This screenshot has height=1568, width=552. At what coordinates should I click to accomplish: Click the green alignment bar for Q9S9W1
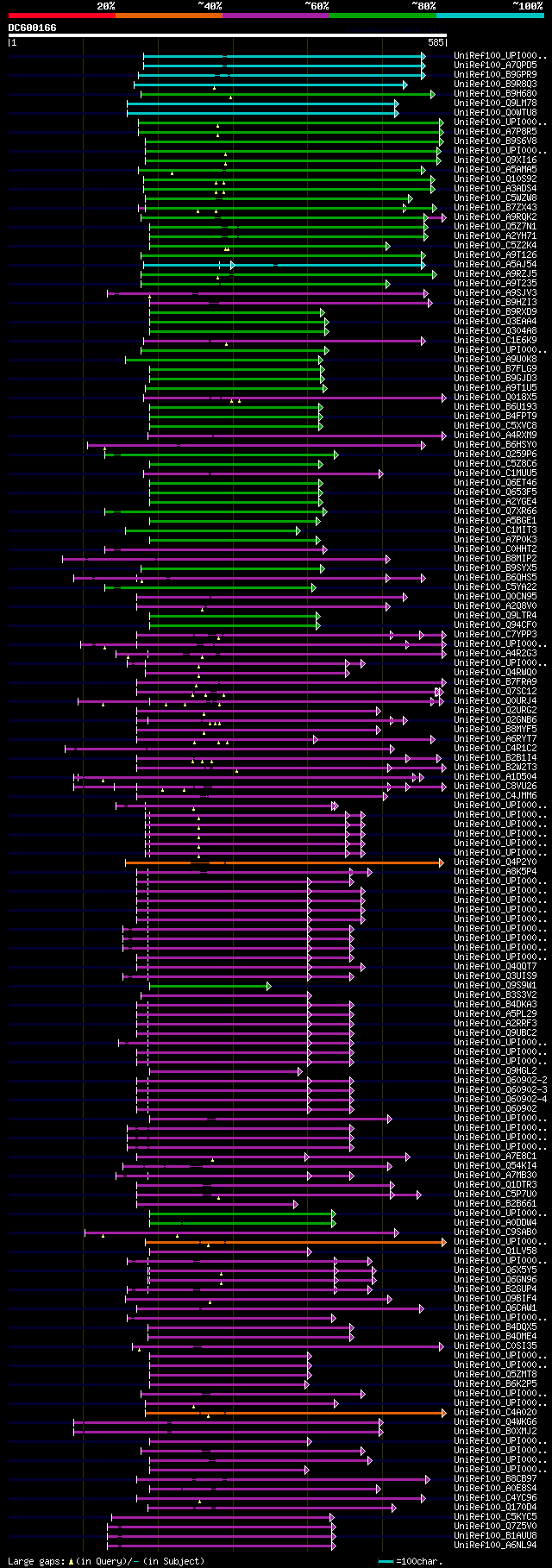tap(210, 986)
